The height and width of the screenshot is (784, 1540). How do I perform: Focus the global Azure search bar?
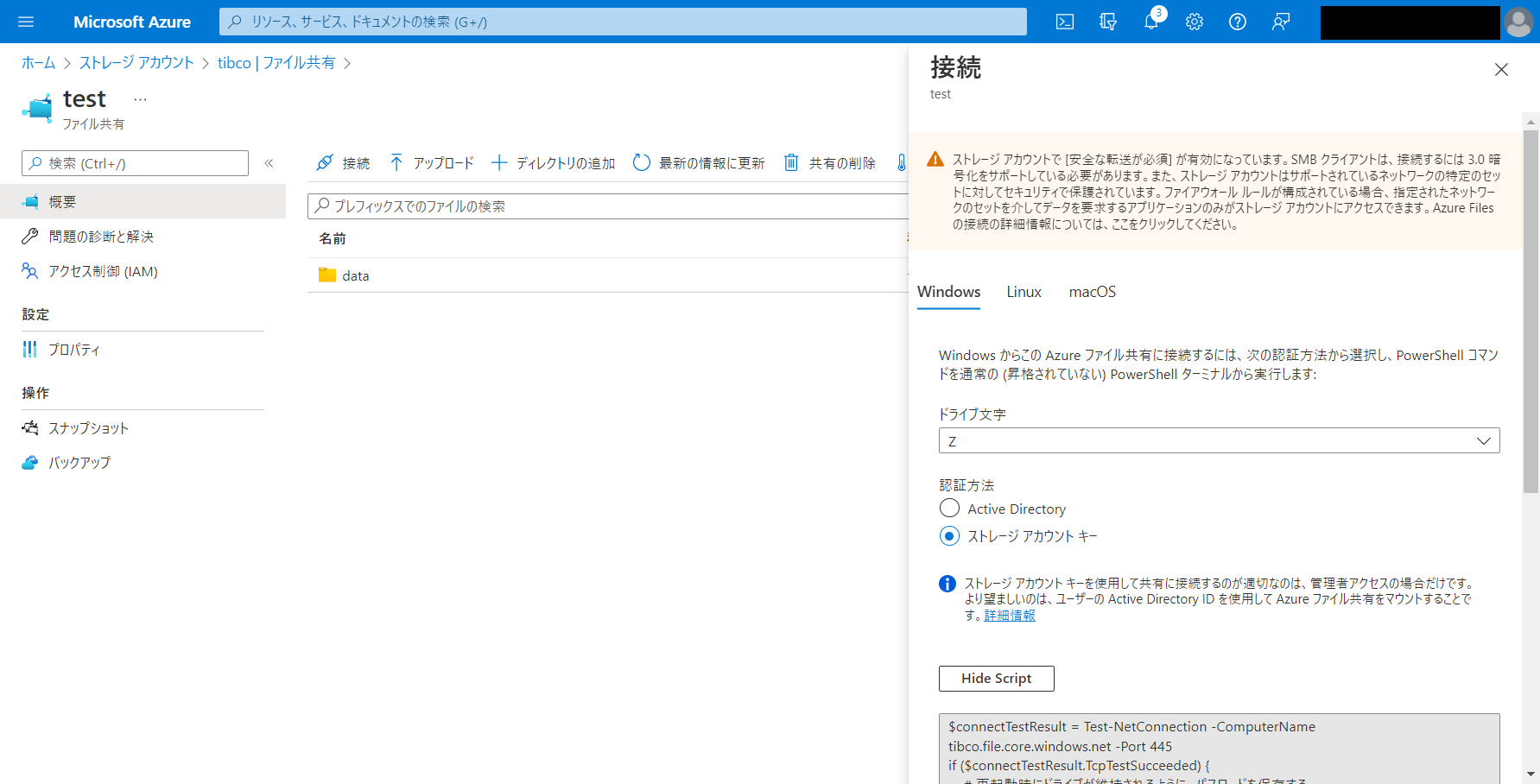coord(623,22)
